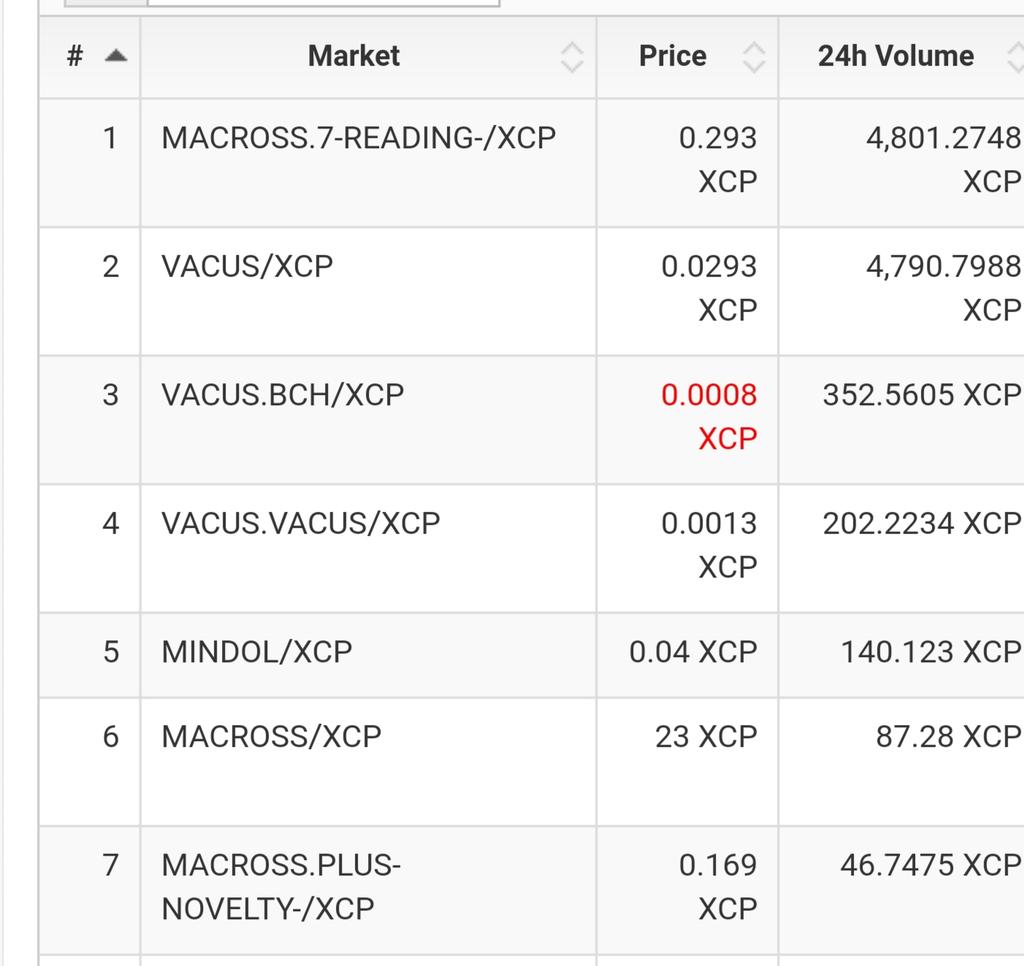The width and height of the screenshot is (1024, 966).
Task: Open VACUS/XCP market row
Action: (x=247, y=266)
